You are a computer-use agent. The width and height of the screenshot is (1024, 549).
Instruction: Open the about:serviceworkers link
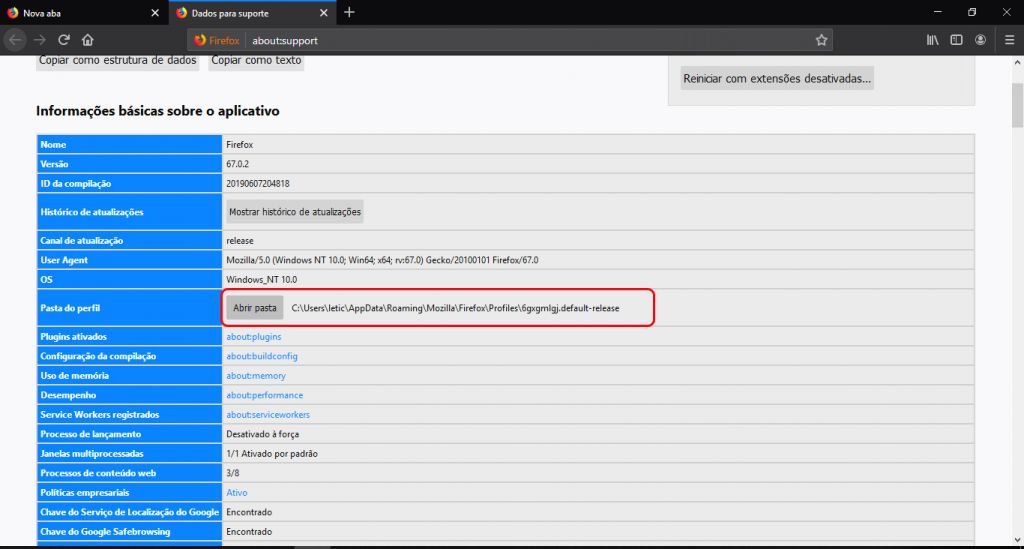pyautogui.click(x=268, y=415)
